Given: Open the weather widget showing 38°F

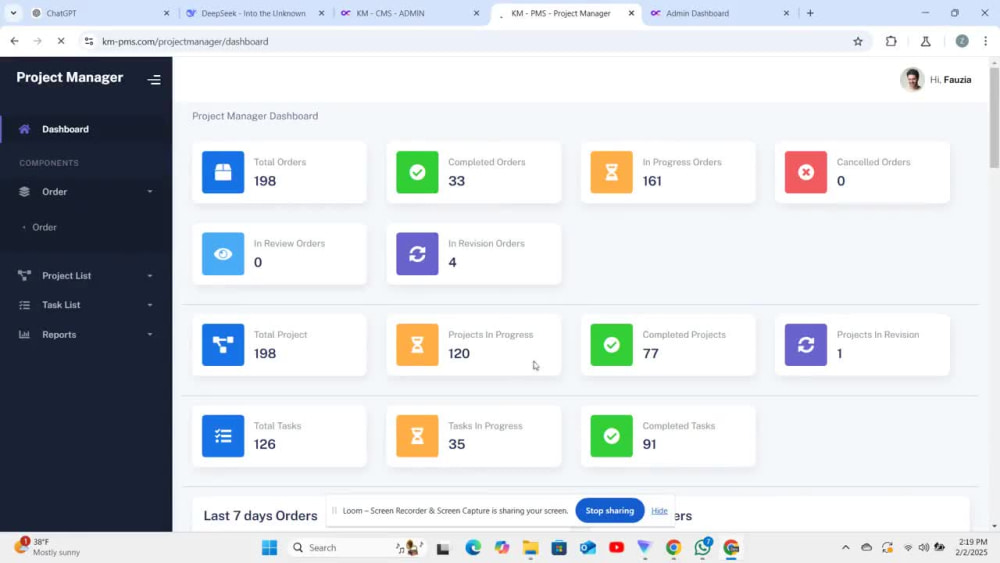Looking at the screenshot, I should [x=48, y=547].
